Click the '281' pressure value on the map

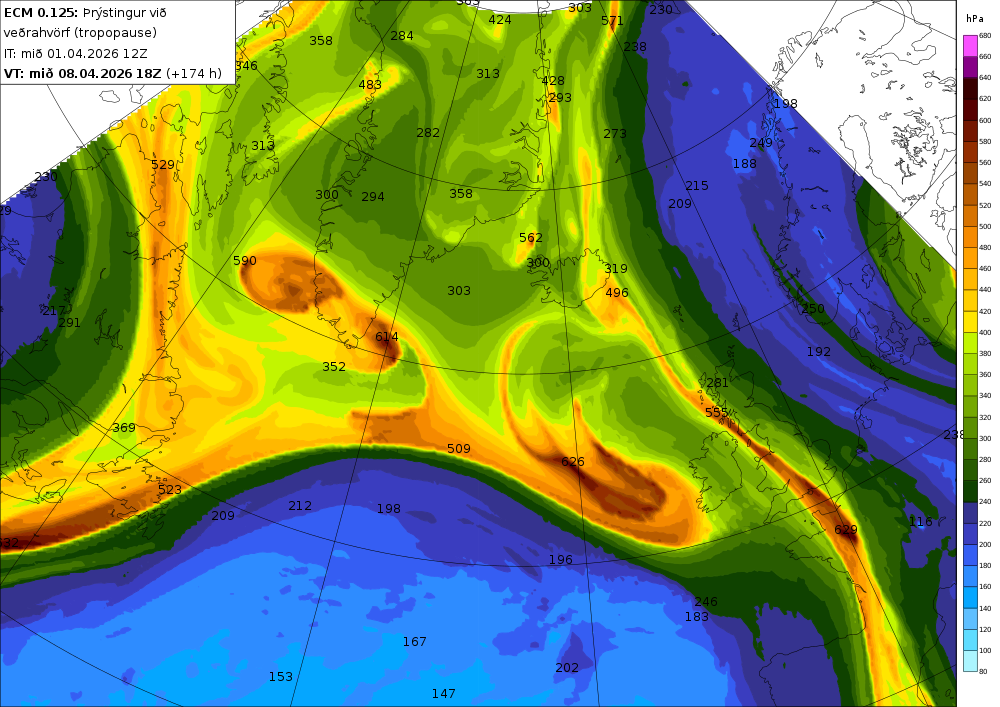(717, 383)
